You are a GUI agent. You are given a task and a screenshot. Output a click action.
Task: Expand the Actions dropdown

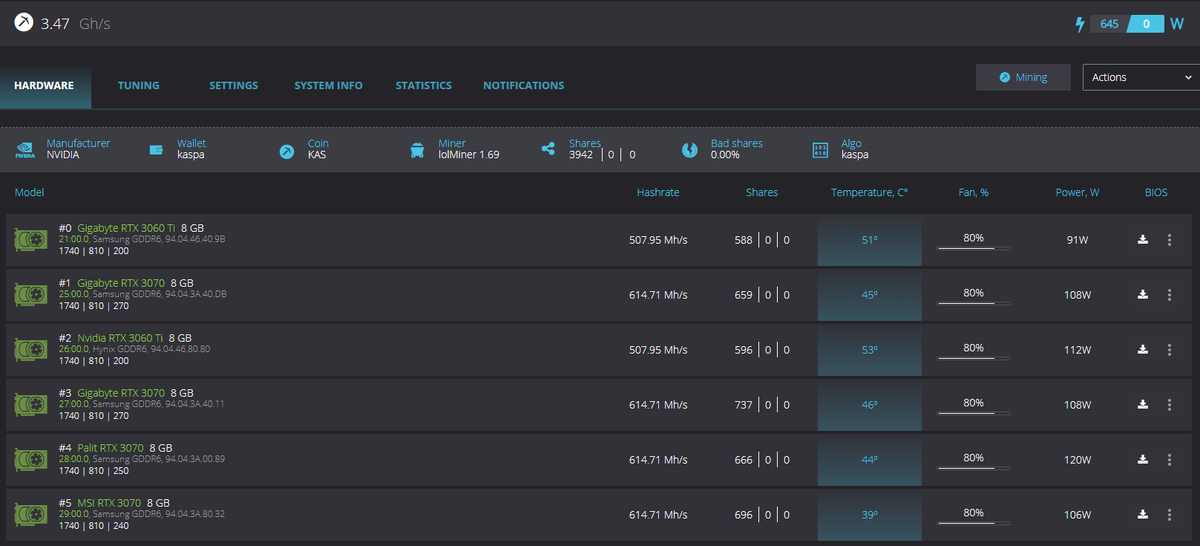(x=1141, y=77)
